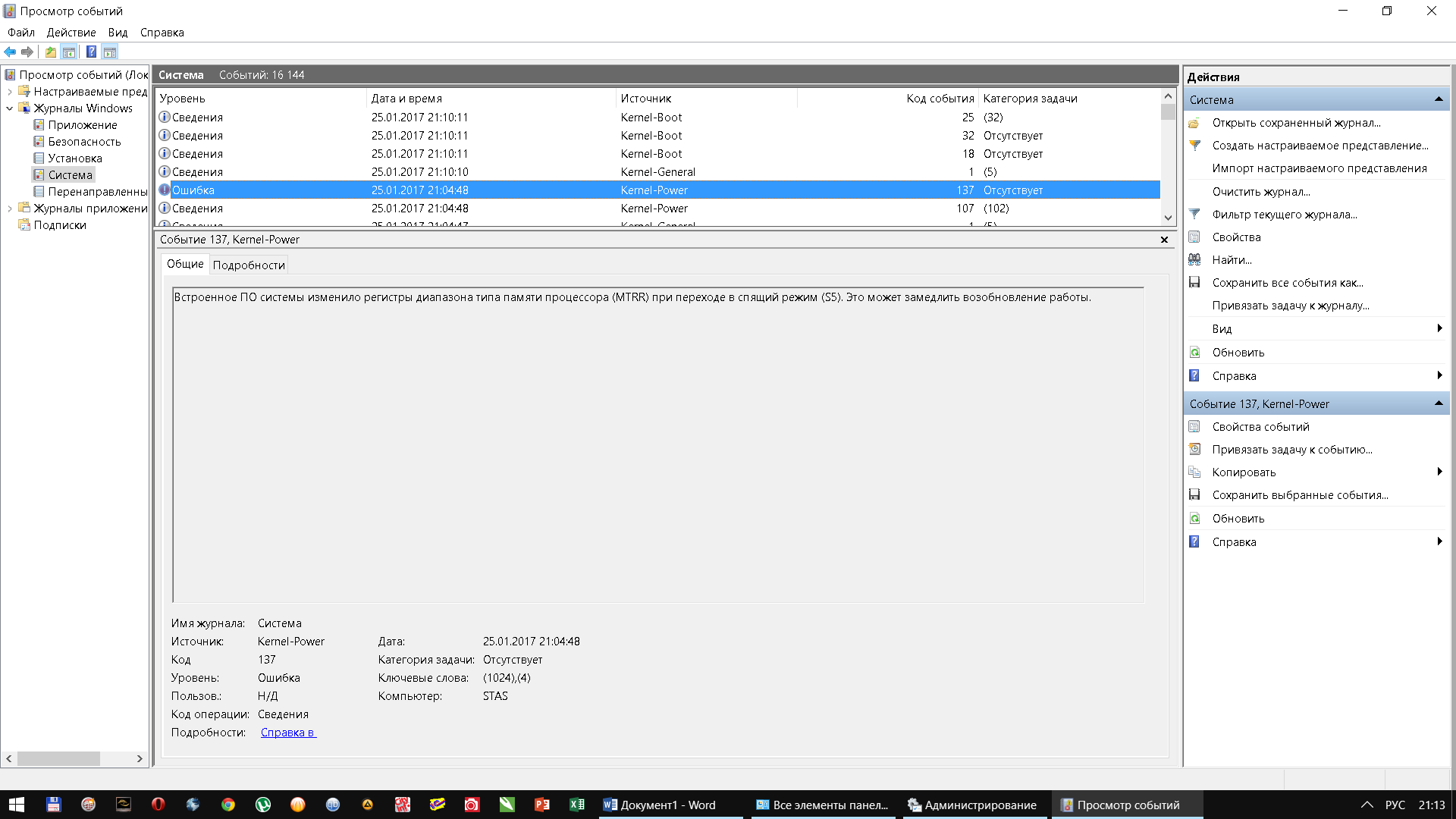1456x819 pixels.
Task: Click the blue Back arrow toolbar icon
Action: point(10,52)
